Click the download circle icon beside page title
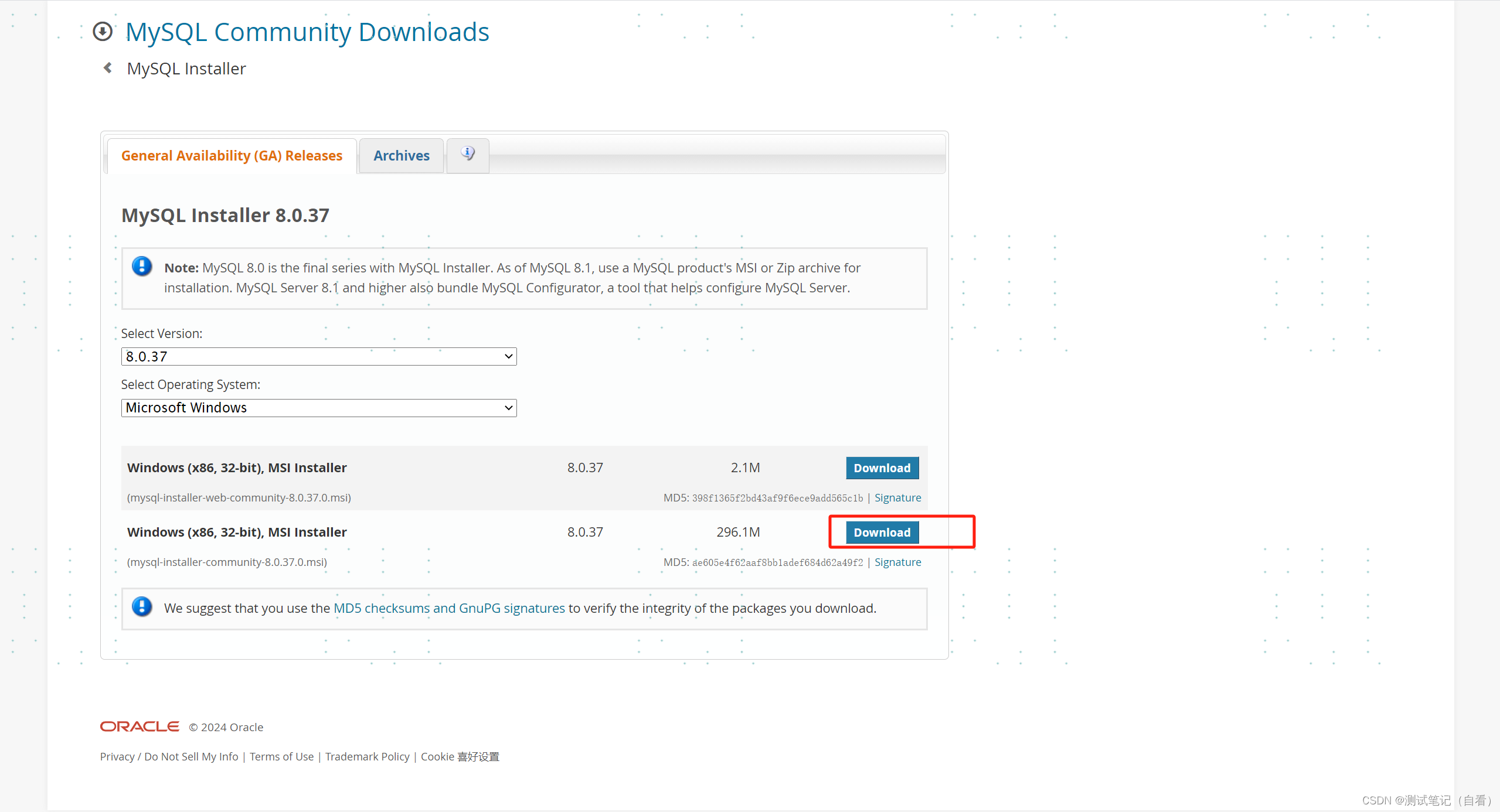Screen dimensions: 1500x812 103,32
